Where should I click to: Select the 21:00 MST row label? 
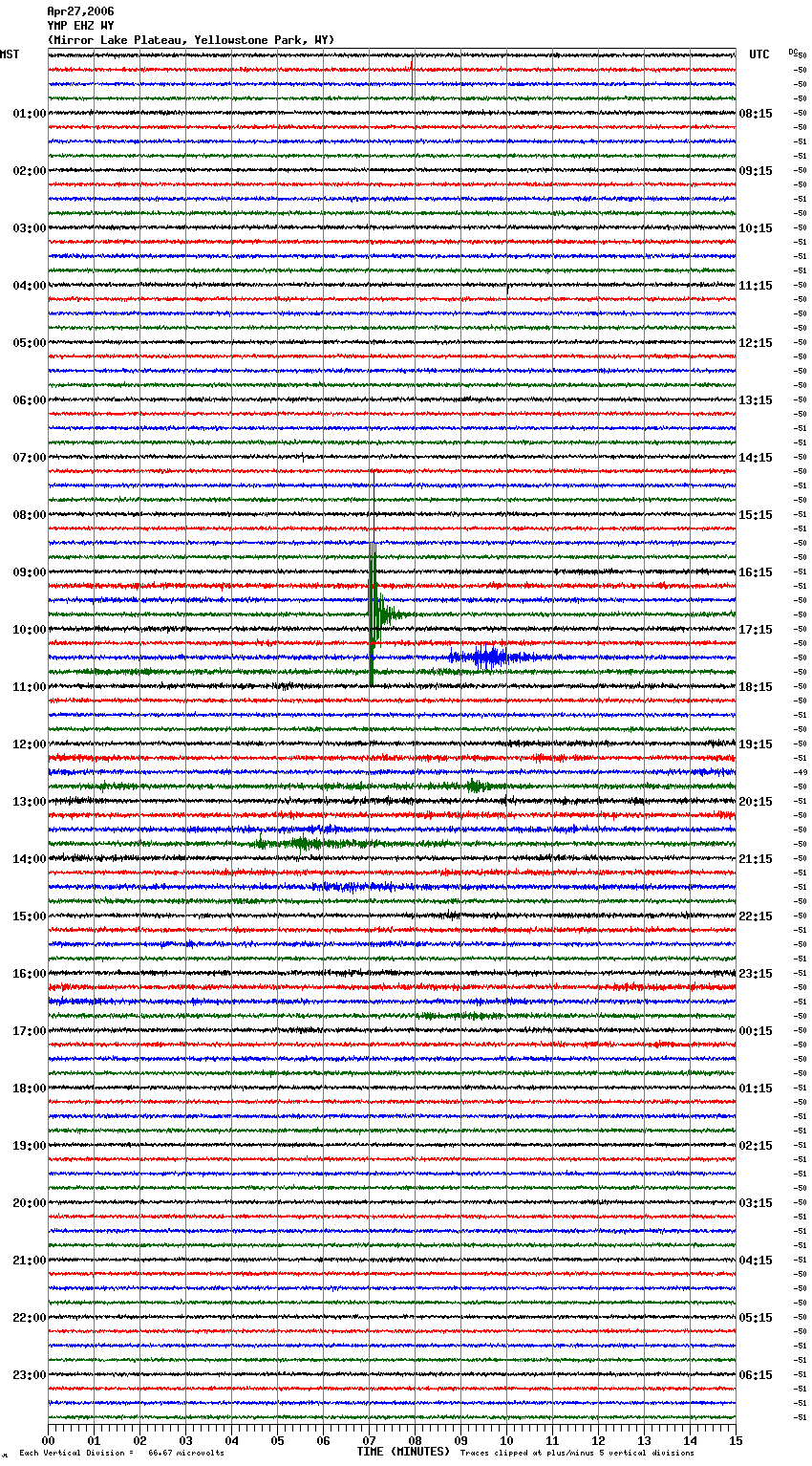tap(30, 1261)
